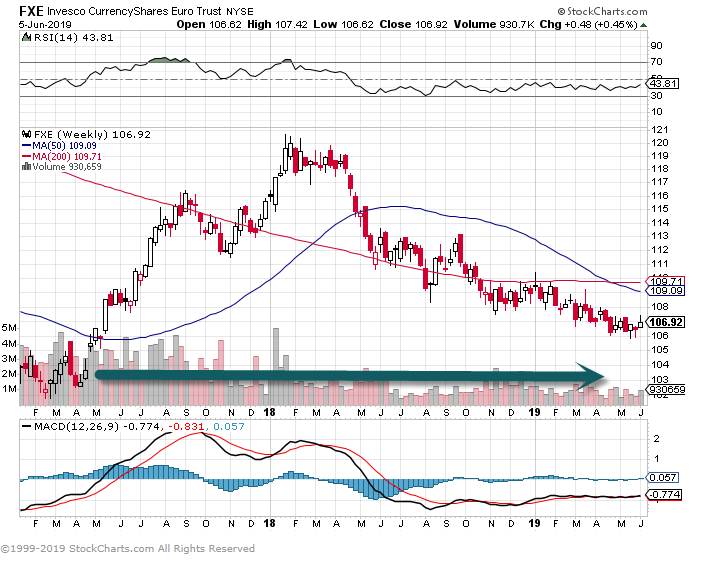Click the FXE (Weekly) 106.92 legend
This screenshot has width=704, height=570.
click(x=92, y=134)
